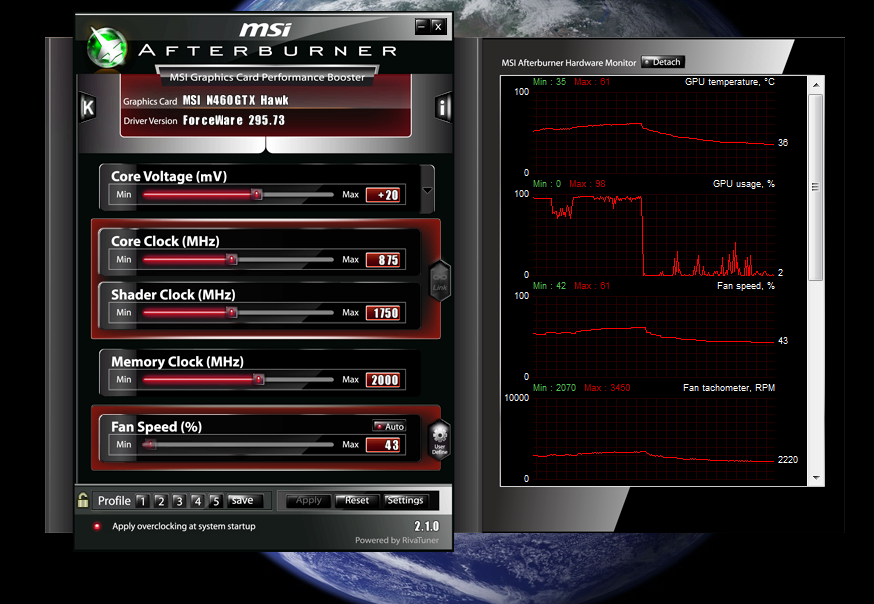Toggle the clock Link icon

[439, 280]
